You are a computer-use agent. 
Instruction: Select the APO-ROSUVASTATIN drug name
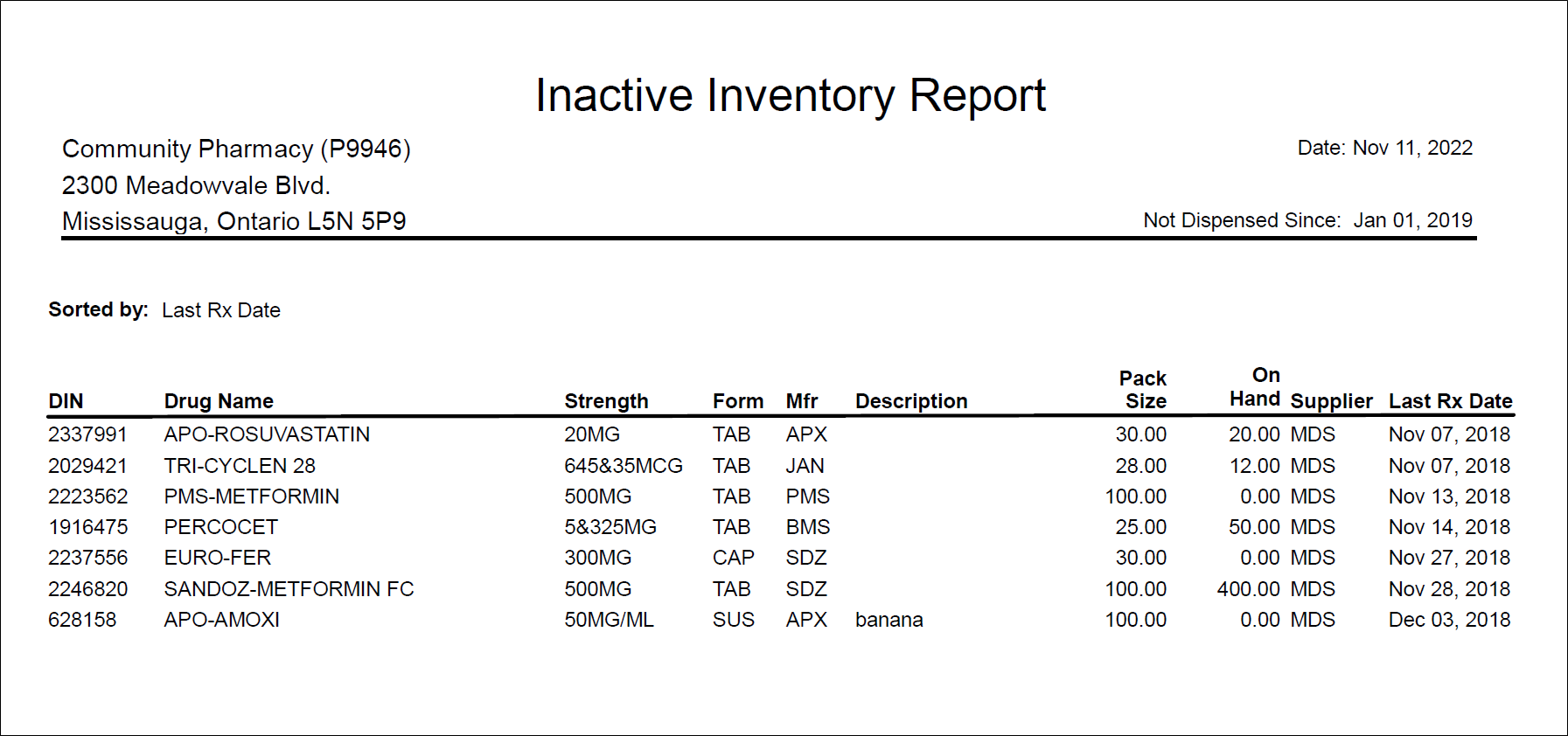267,434
